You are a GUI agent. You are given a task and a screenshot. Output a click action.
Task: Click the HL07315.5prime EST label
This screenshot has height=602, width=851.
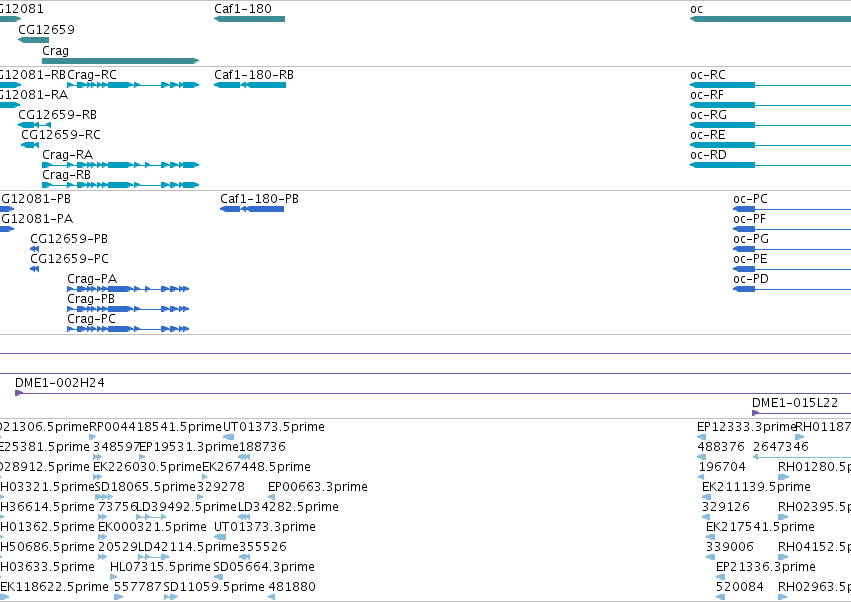click(x=160, y=567)
